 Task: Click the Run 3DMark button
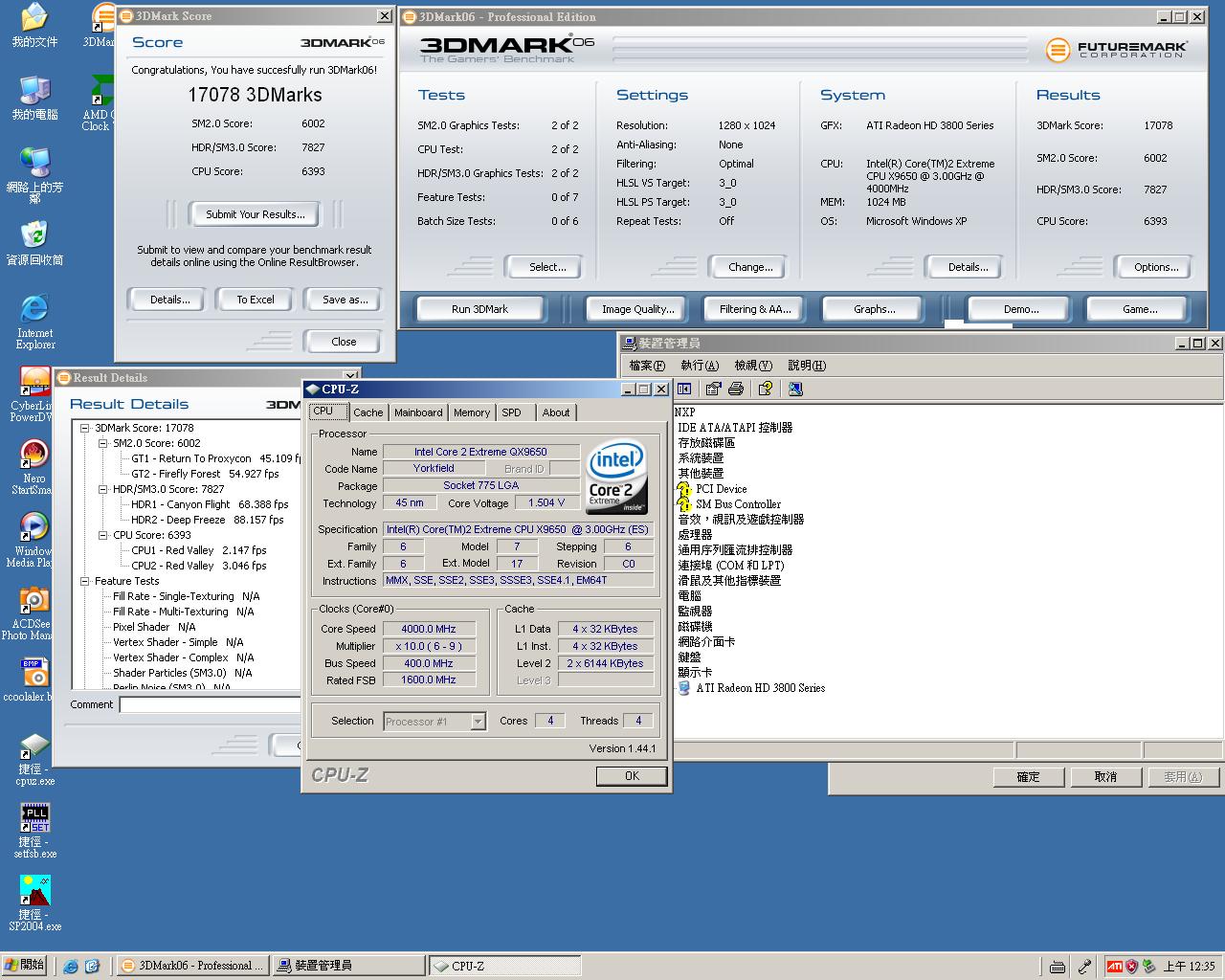479,309
